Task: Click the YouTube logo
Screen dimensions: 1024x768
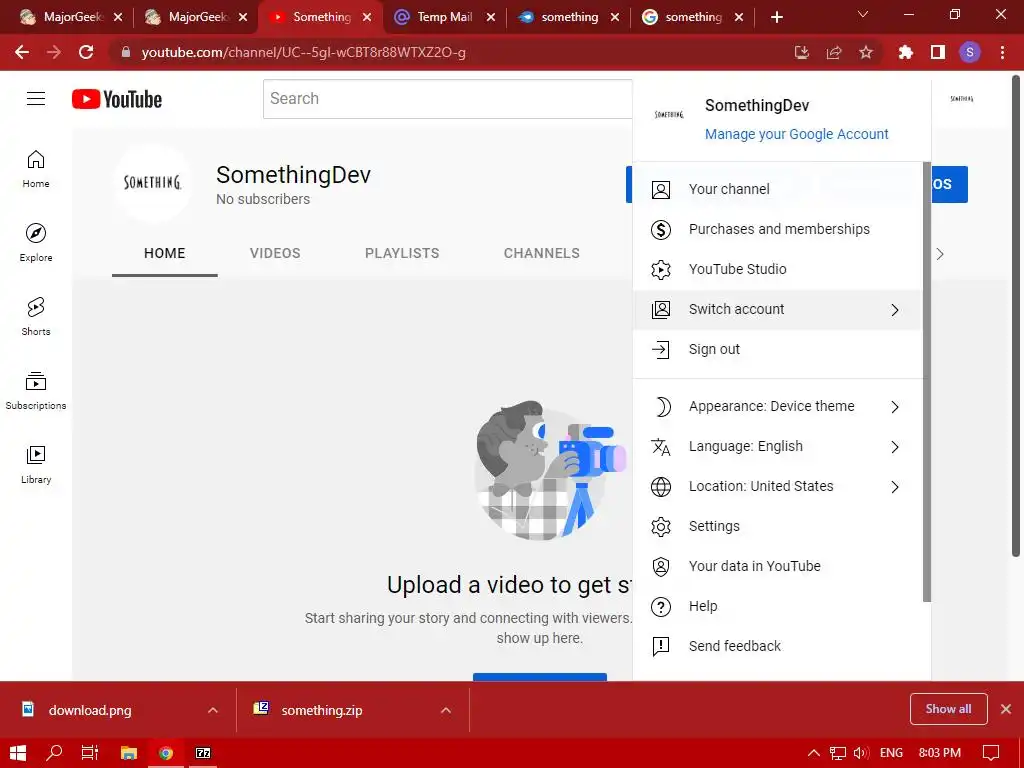Action: [x=117, y=99]
